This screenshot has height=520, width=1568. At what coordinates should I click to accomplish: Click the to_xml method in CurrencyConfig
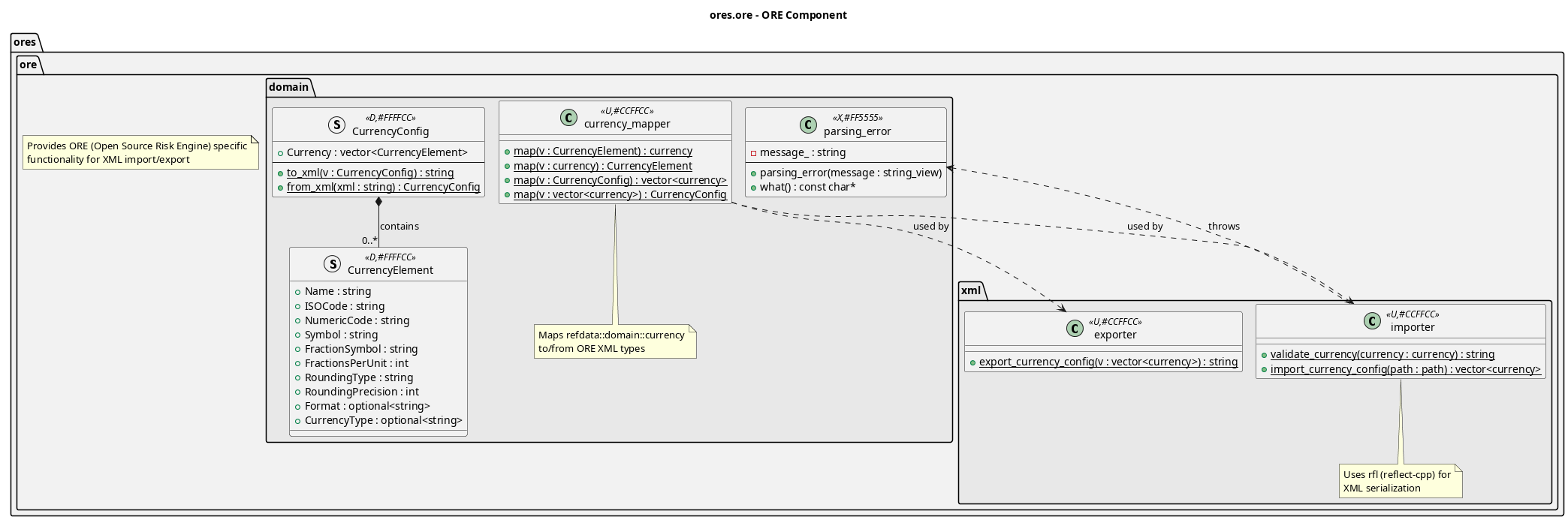tap(369, 173)
